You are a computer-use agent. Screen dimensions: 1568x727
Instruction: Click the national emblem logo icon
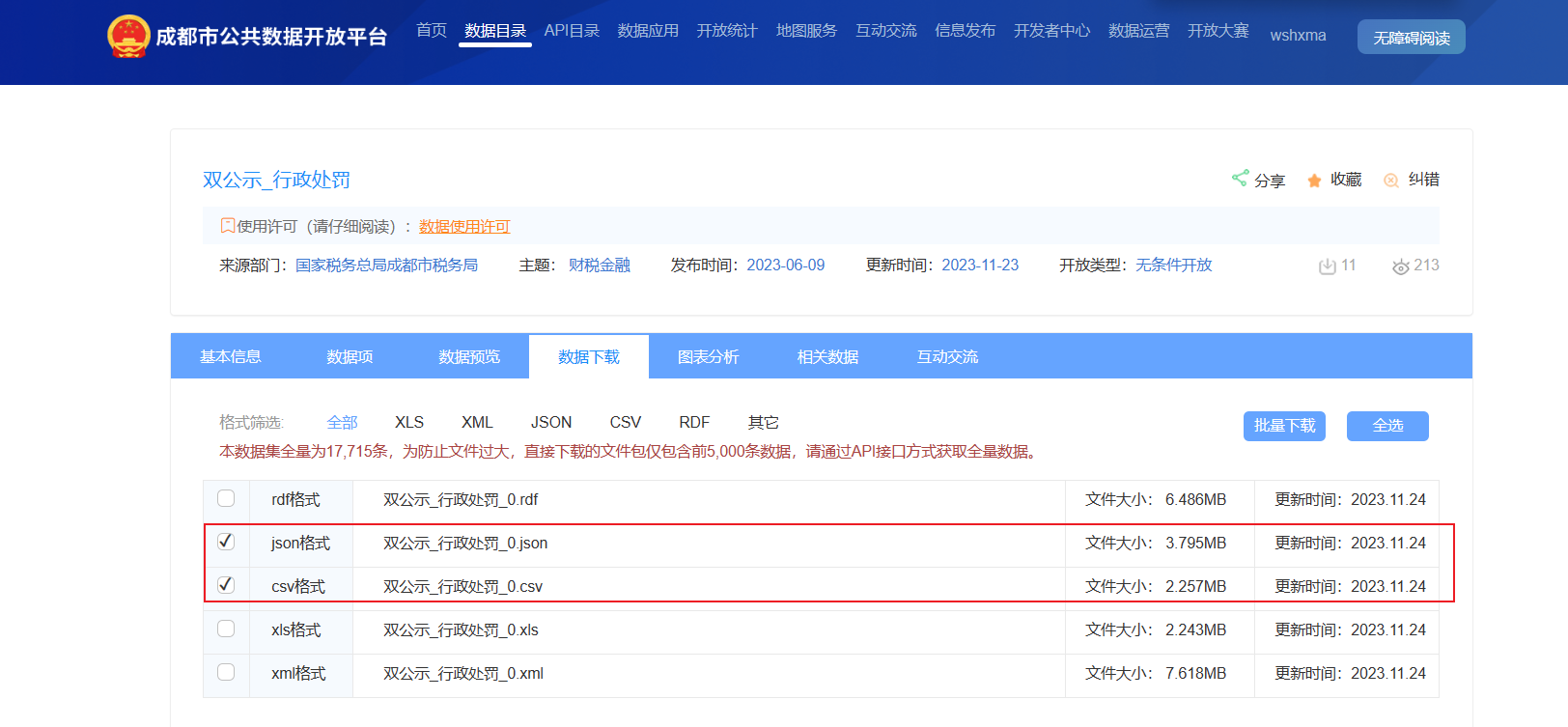click(x=128, y=37)
